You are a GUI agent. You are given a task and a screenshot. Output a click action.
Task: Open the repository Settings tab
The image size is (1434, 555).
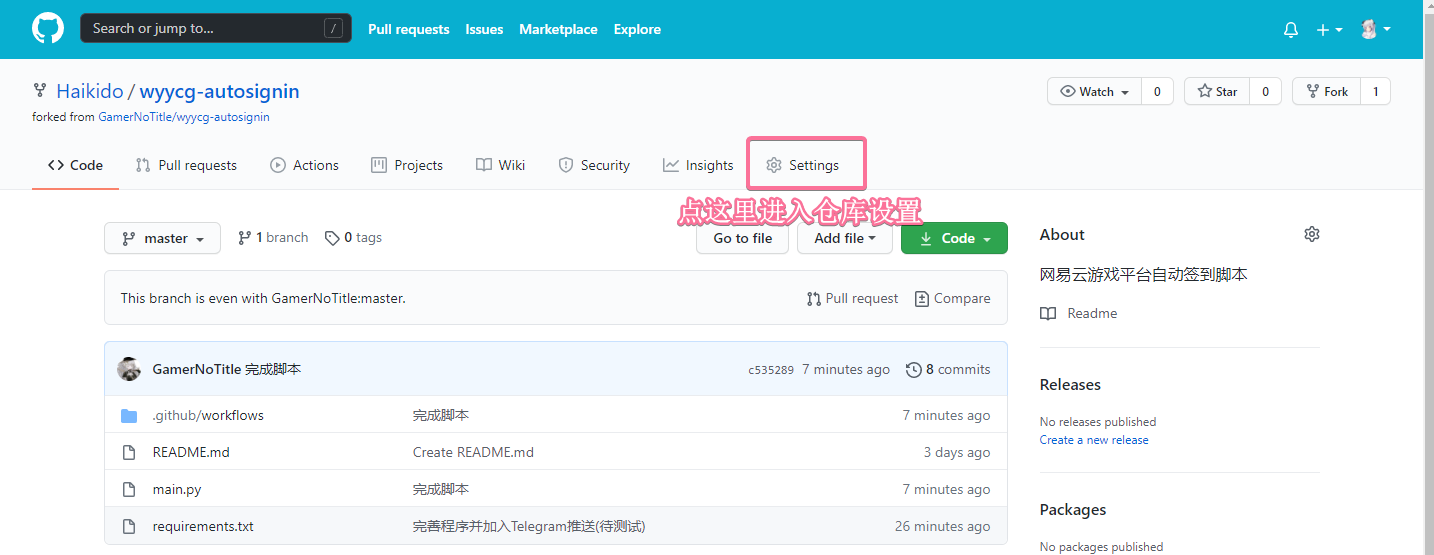coord(803,165)
